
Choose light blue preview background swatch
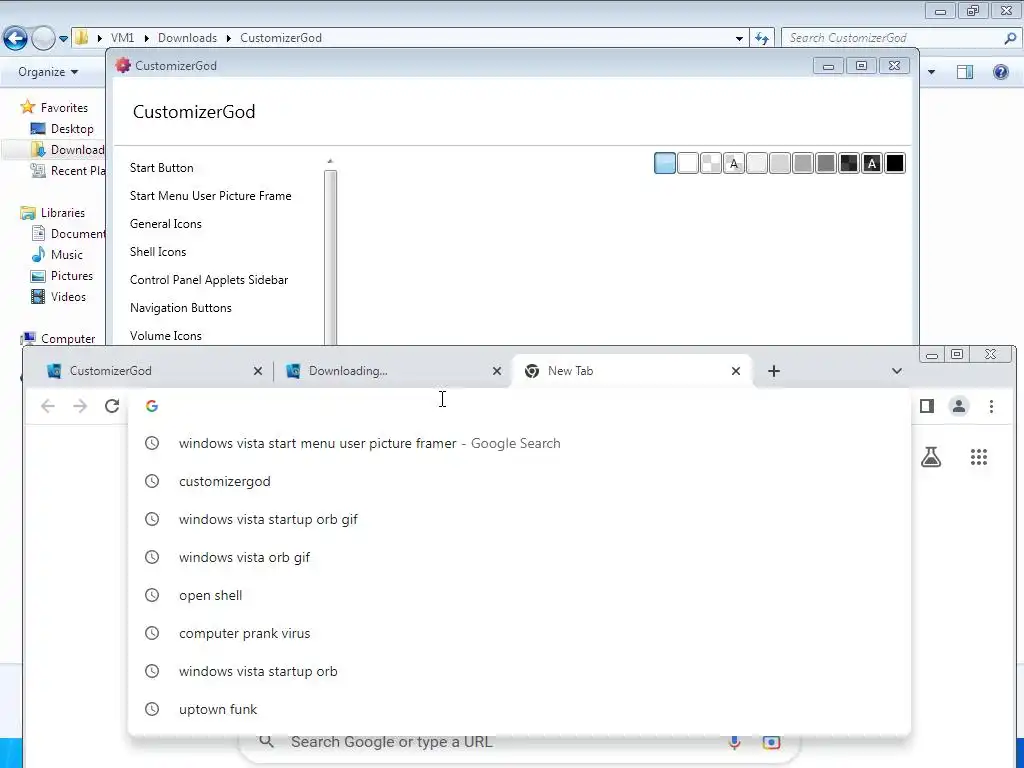pyautogui.click(x=665, y=163)
